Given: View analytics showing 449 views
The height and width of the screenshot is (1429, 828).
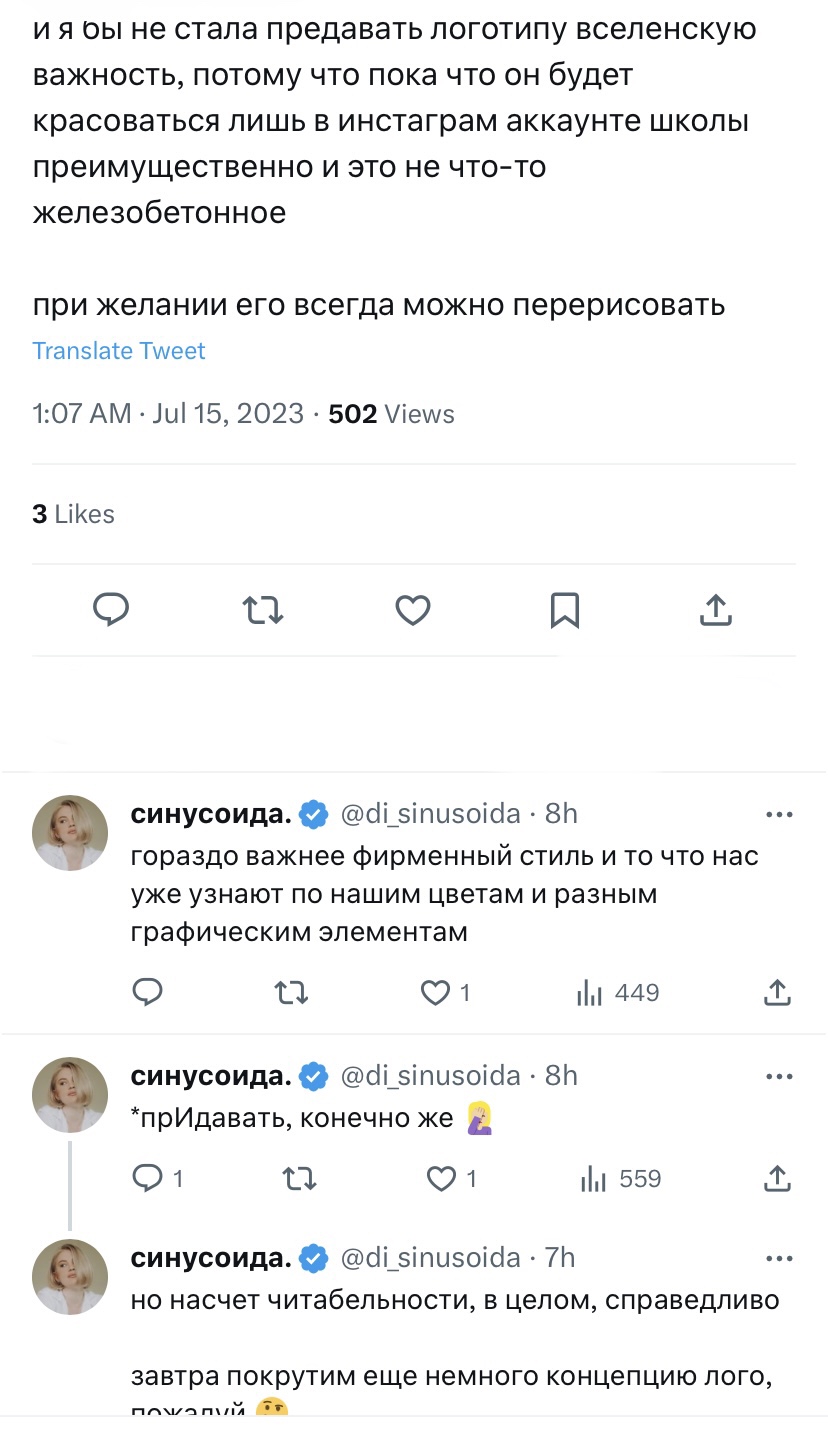Looking at the screenshot, I should click(618, 993).
